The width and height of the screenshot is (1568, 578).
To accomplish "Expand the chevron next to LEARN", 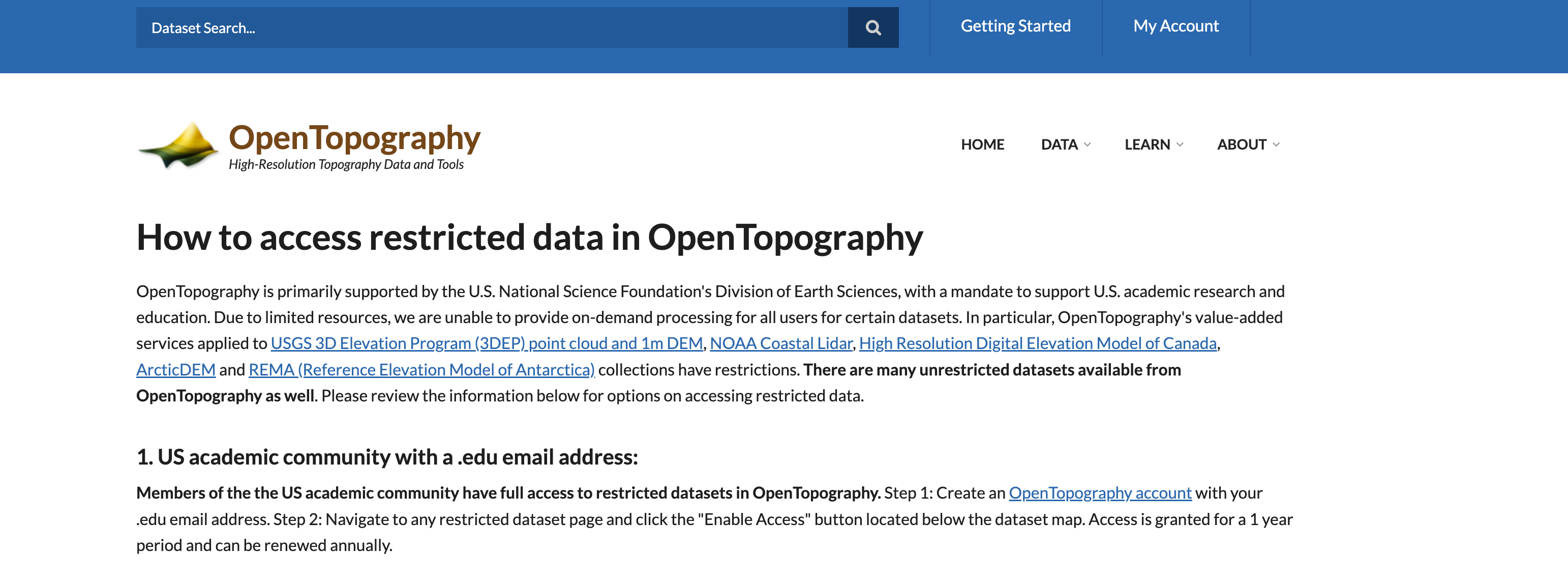I will (1180, 144).
